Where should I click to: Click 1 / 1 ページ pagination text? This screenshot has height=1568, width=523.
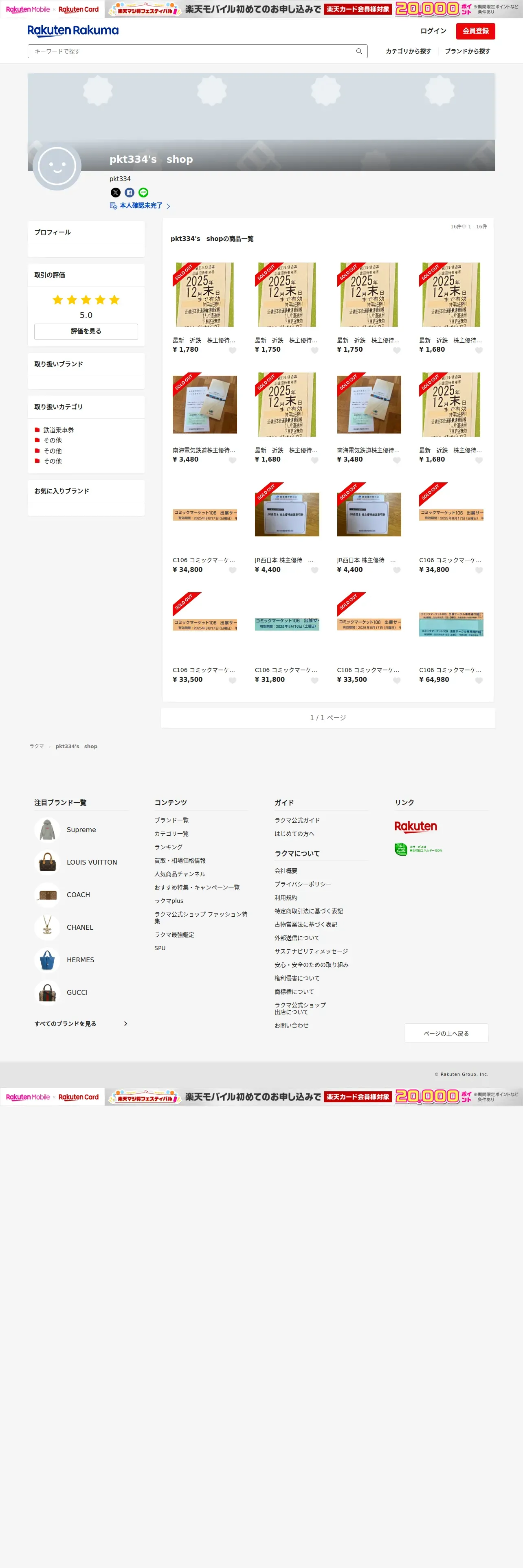click(327, 718)
